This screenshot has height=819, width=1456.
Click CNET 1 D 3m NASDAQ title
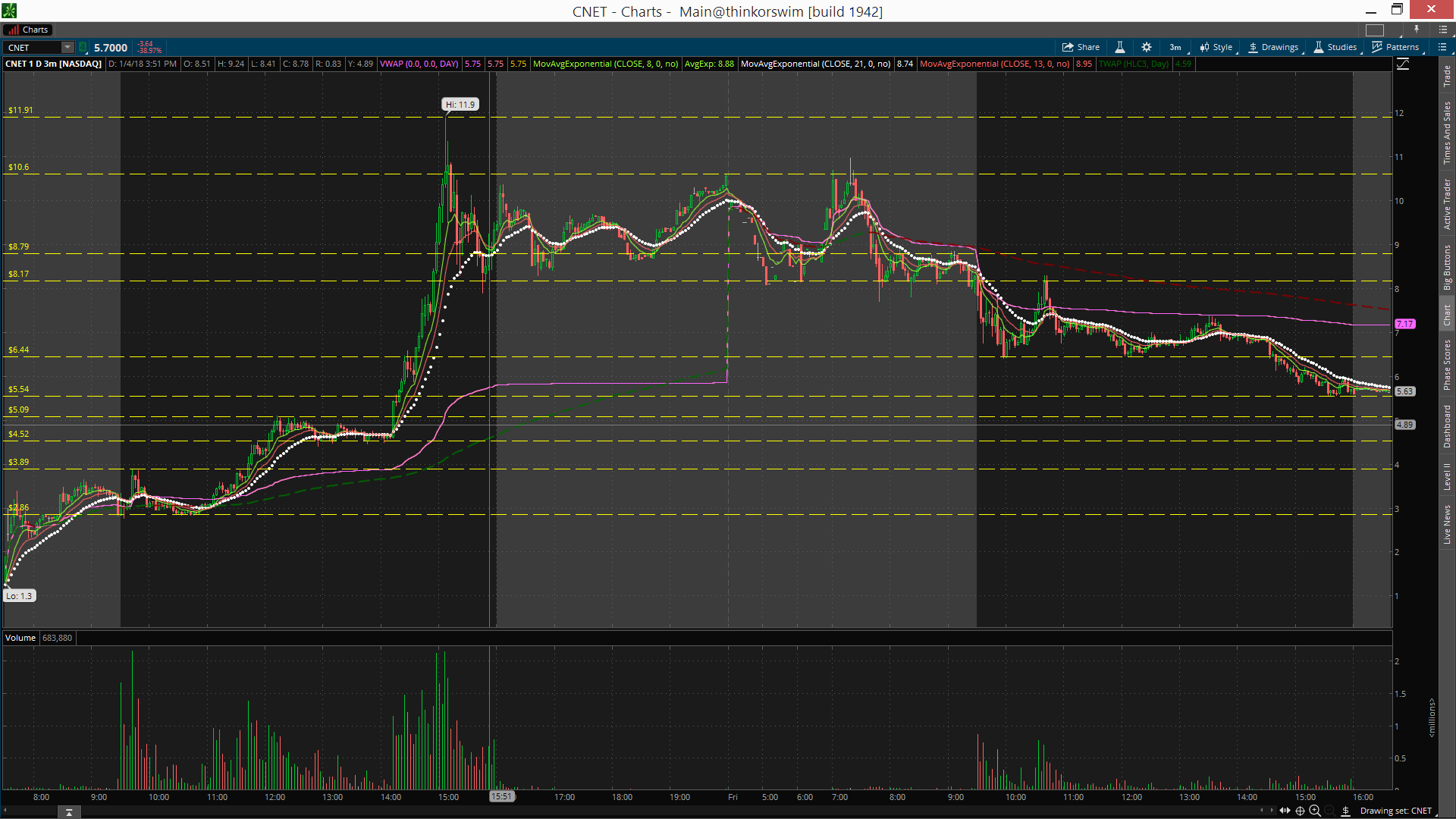53,64
